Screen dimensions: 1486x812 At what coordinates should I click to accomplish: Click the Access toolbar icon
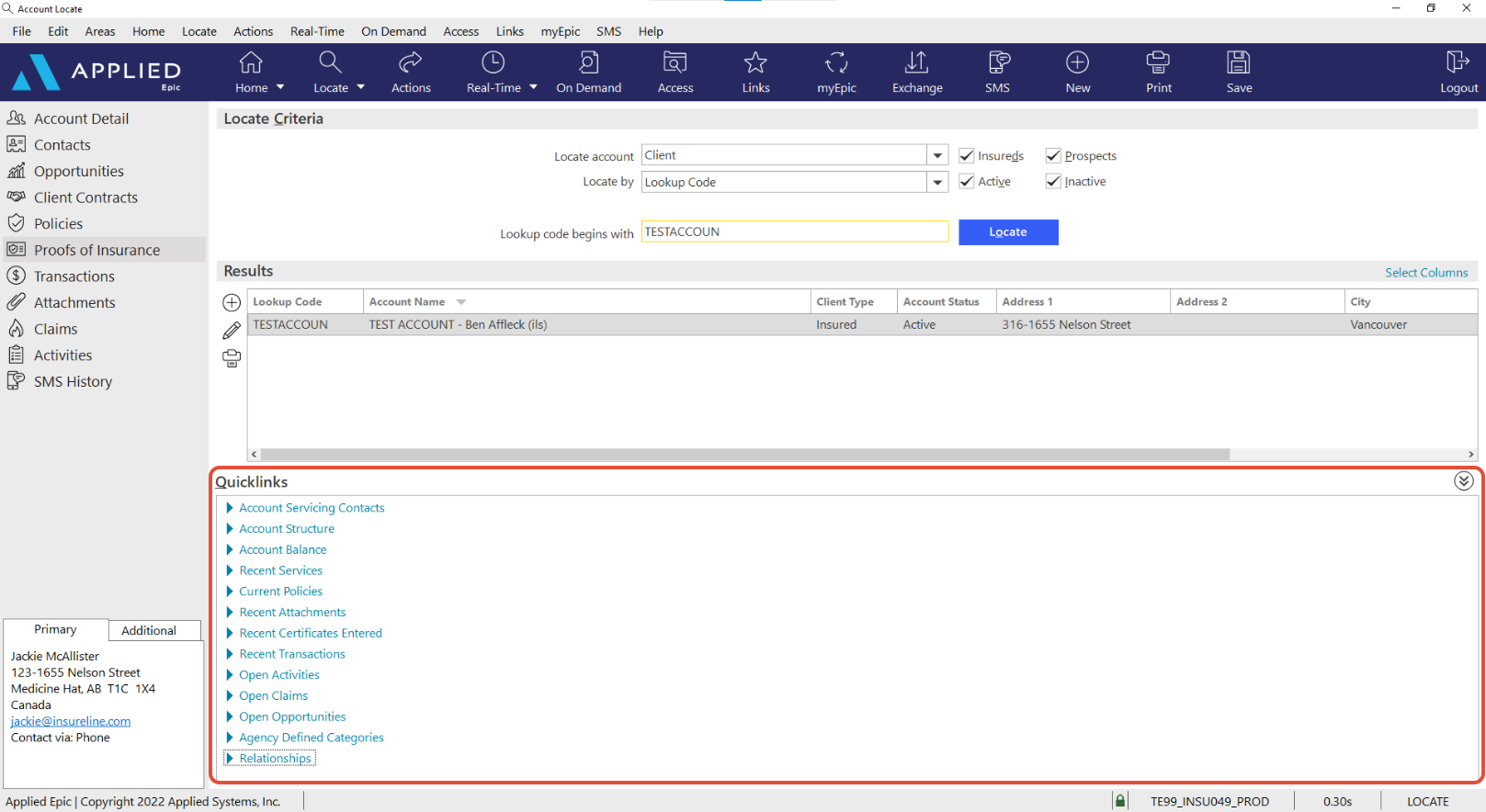click(675, 62)
